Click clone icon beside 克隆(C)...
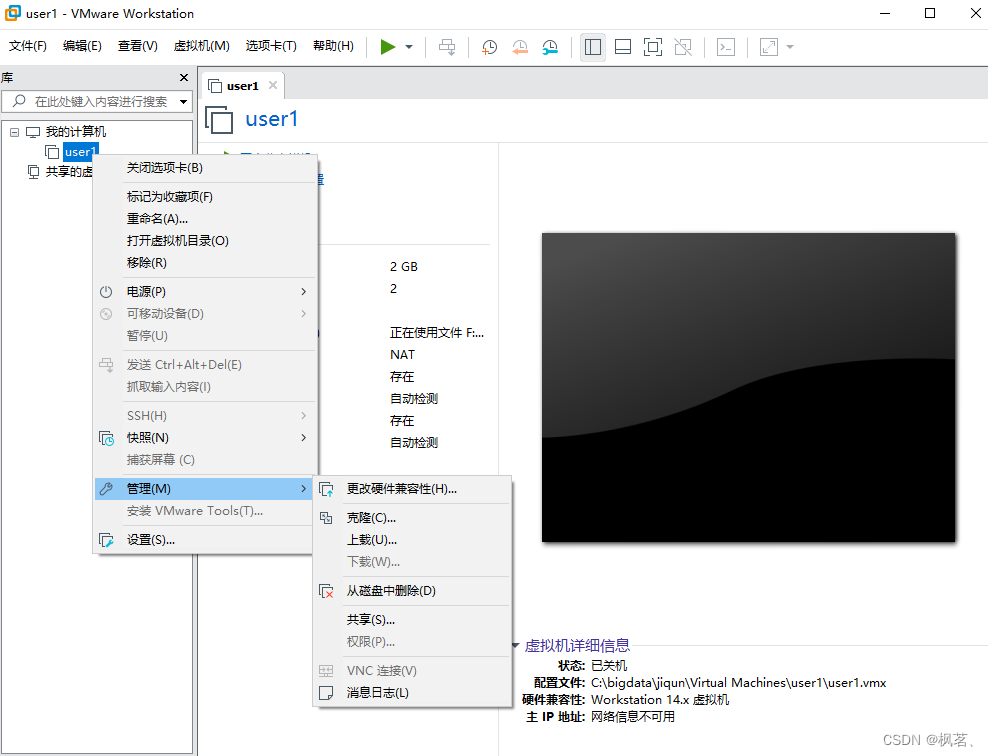 pyautogui.click(x=326, y=518)
